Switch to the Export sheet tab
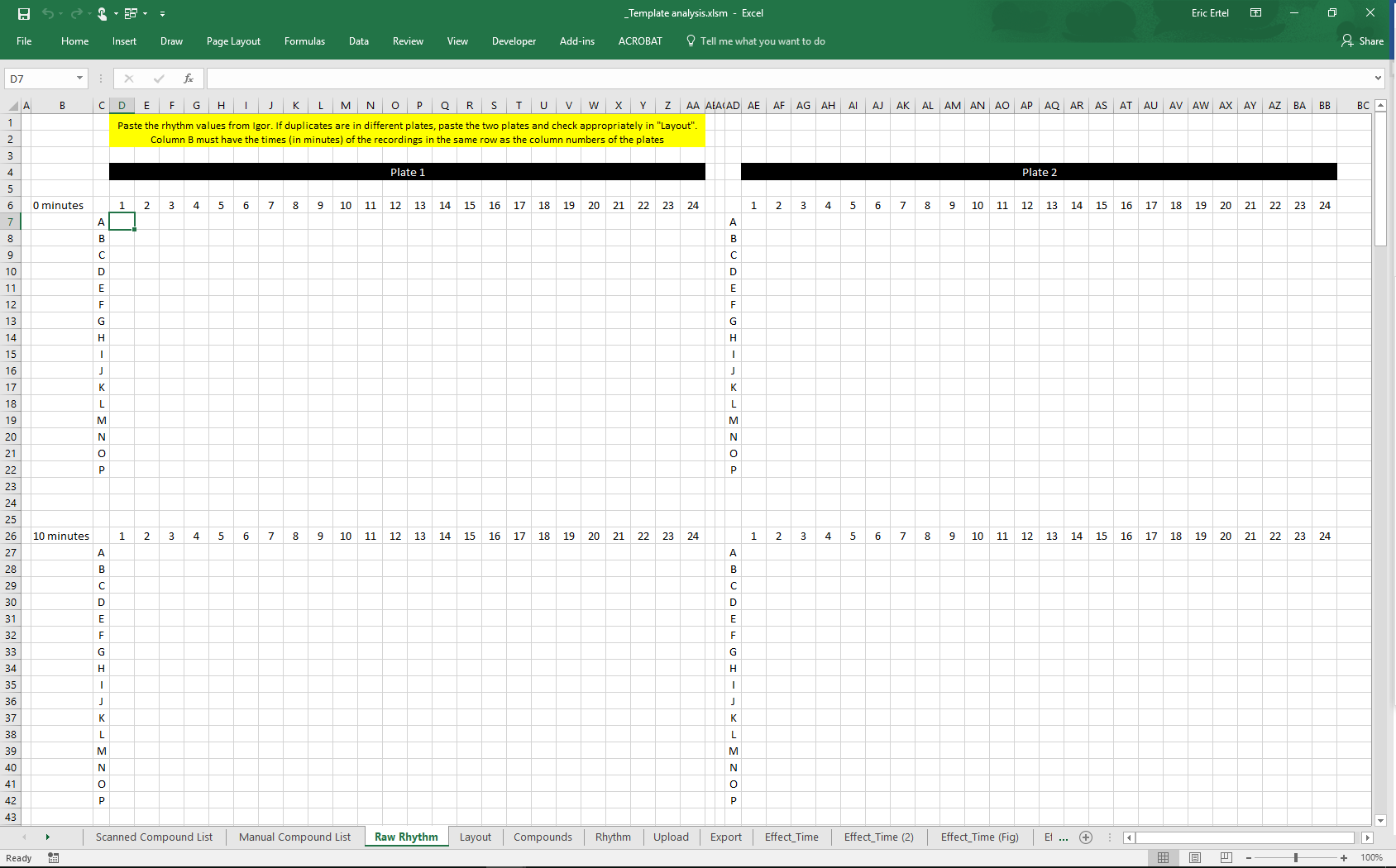 point(726,837)
